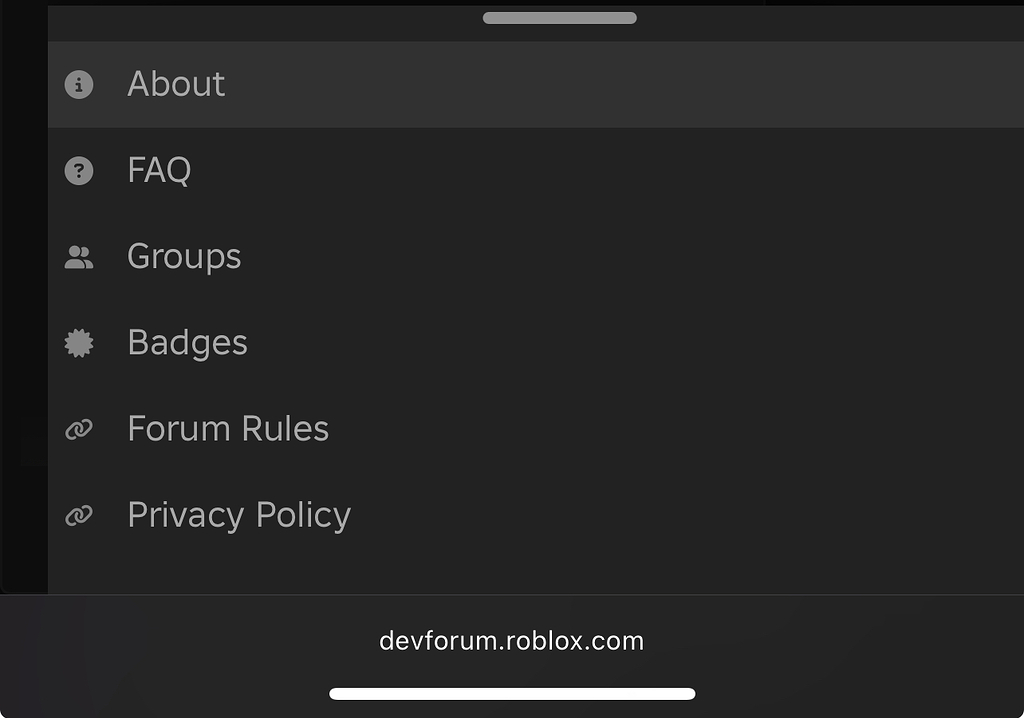Click the Badges row label
The image size is (1024, 718).
coord(187,342)
